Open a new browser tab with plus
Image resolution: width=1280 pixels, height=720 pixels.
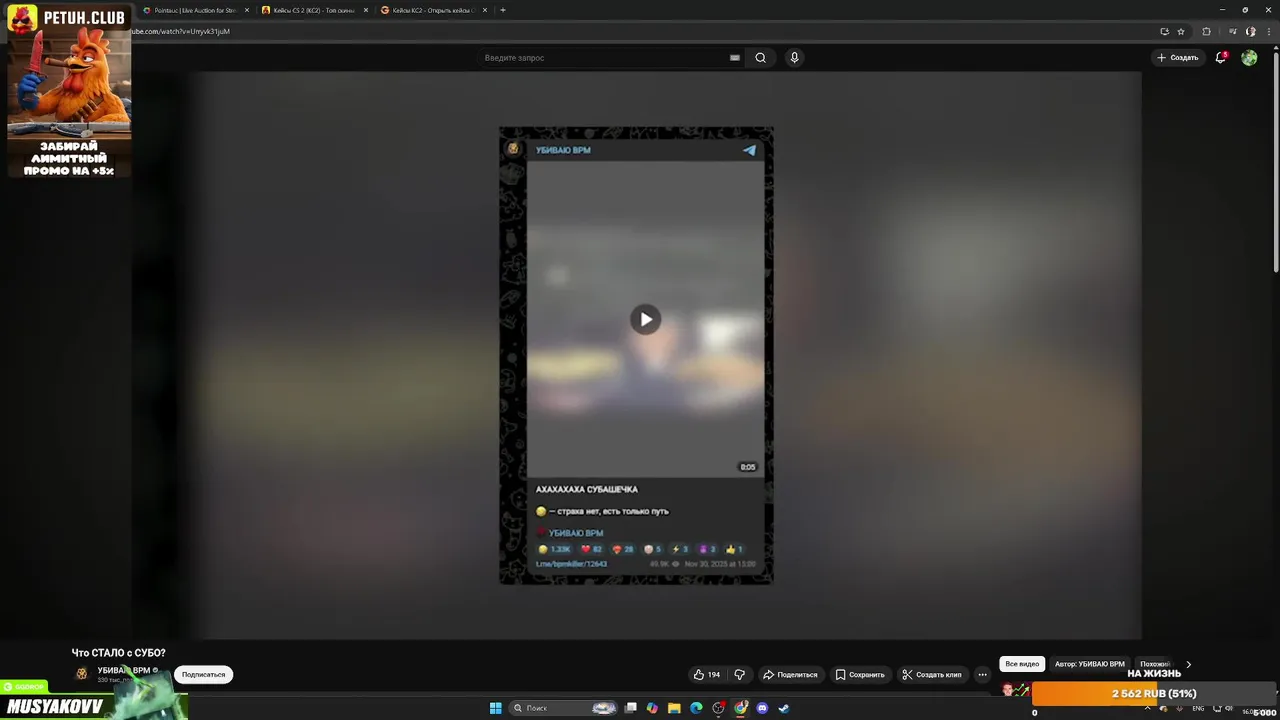click(x=503, y=10)
